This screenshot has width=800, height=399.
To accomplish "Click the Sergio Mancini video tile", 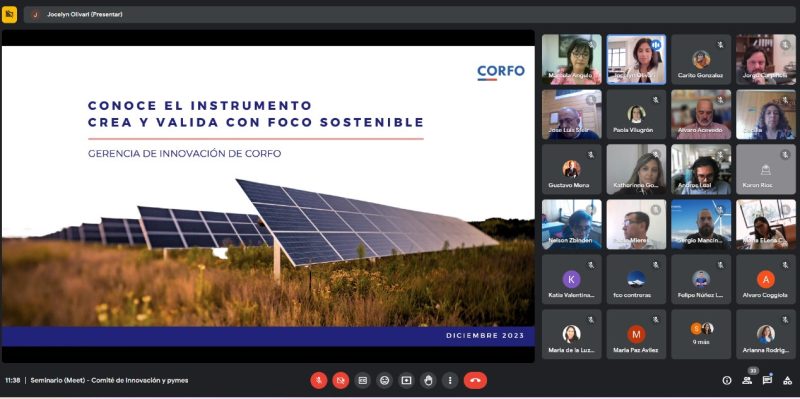I will (x=701, y=225).
